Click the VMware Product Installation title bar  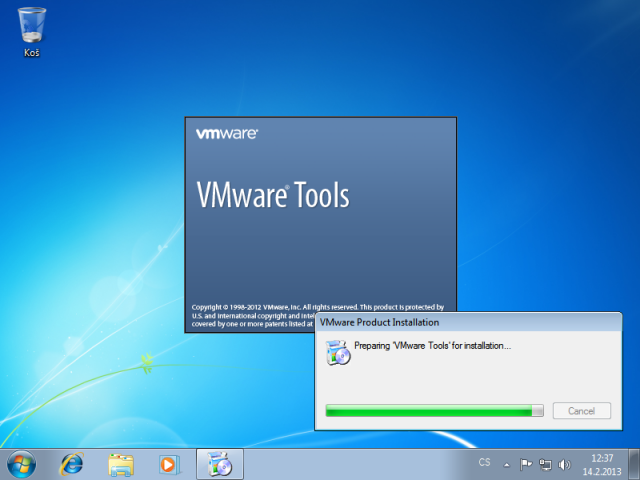[468, 322]
